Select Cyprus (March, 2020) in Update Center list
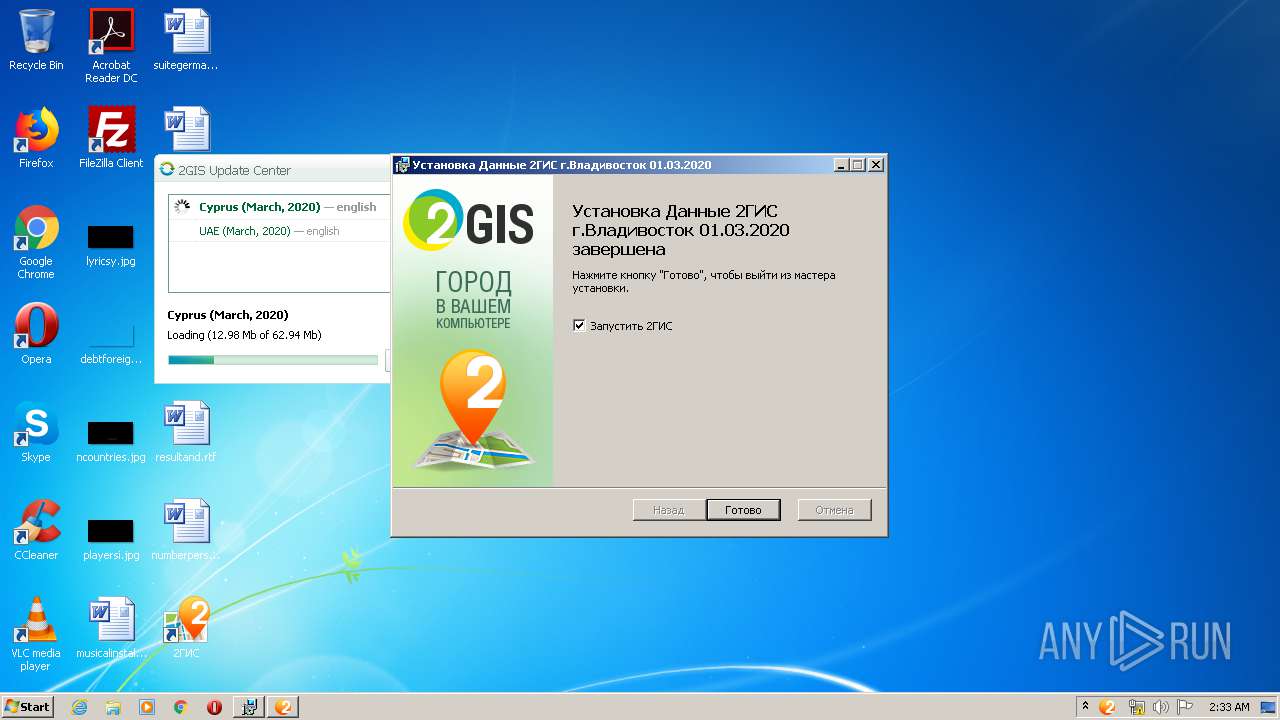The width and height of the screenshot is (1280, 720). 278,207
